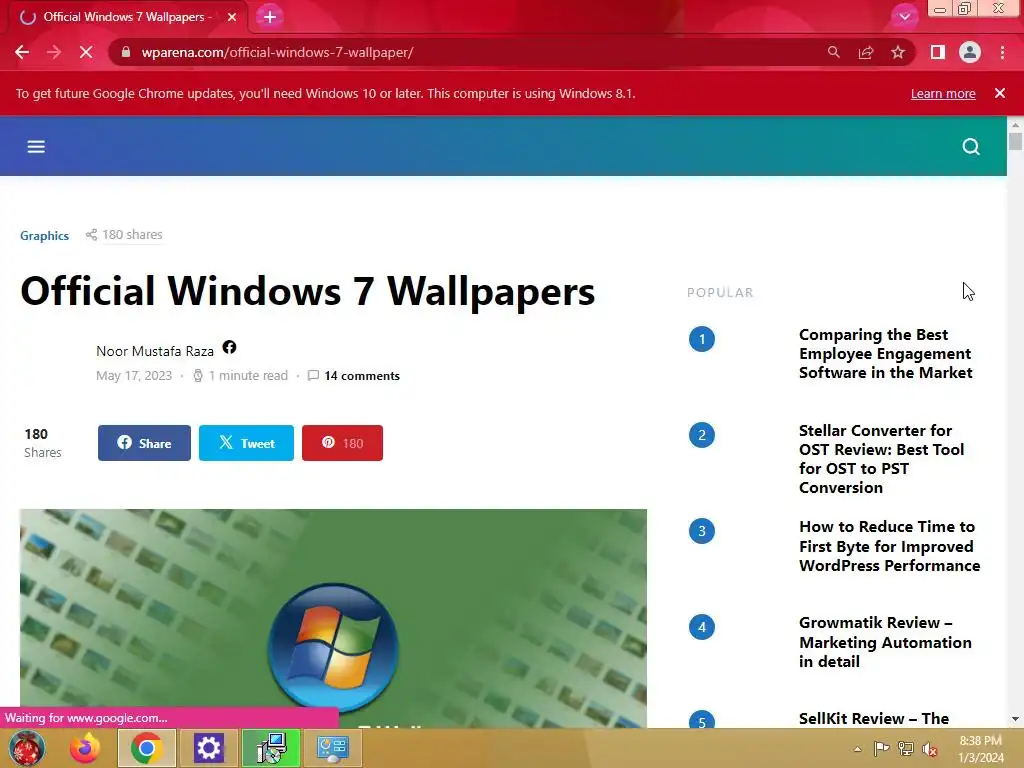Open Learn more about Chrome updates
The image size is (1024, 768).
[943, 93]
